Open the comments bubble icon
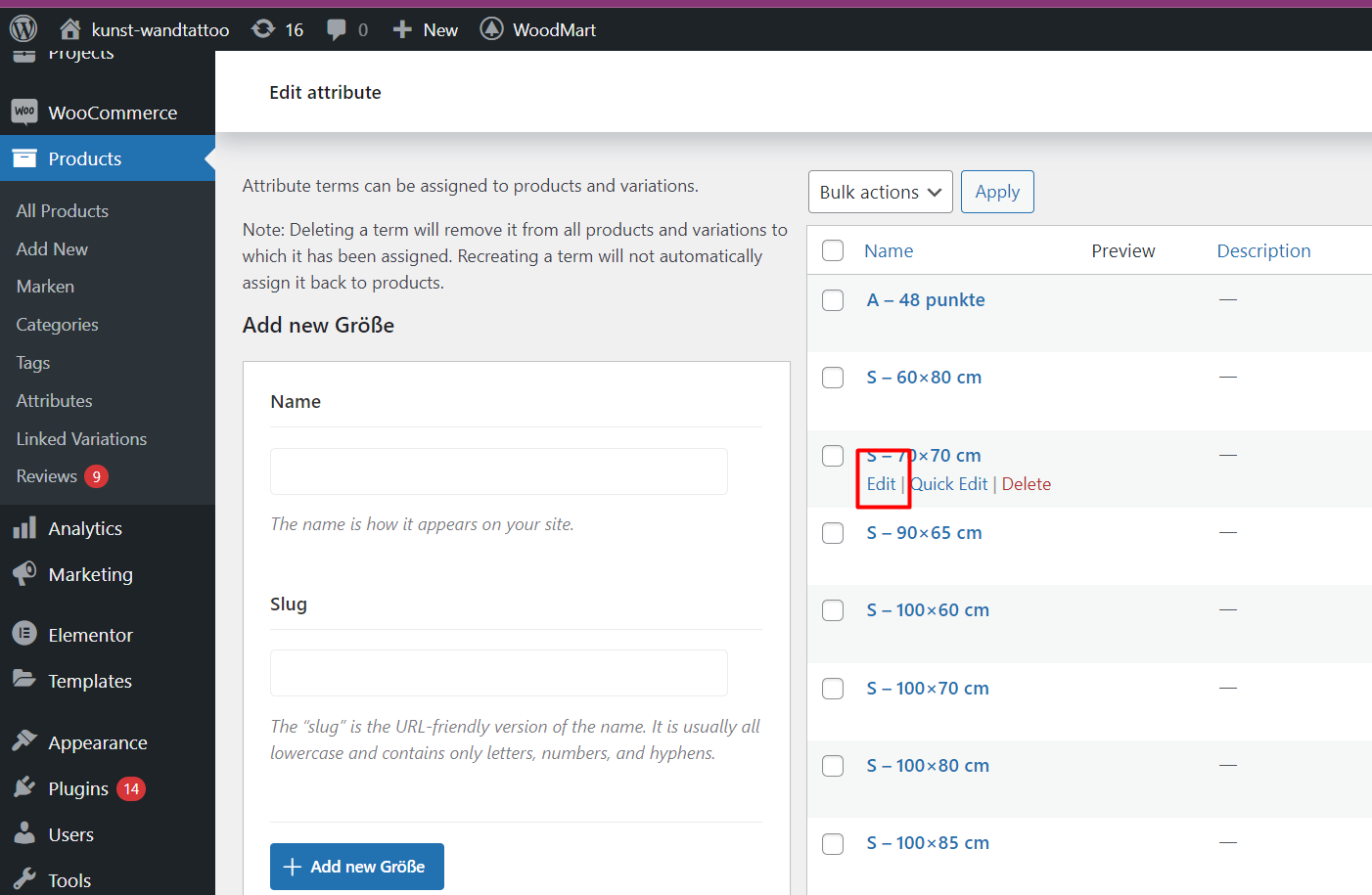The height and width of the screenshot is (895, 1372). coord(337,30)
